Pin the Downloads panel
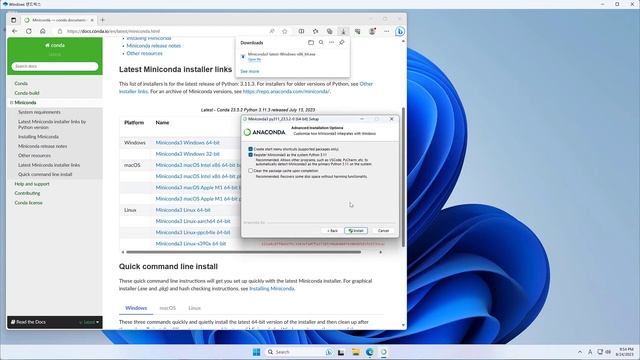640x360 pixels. (x=342, y=42)
